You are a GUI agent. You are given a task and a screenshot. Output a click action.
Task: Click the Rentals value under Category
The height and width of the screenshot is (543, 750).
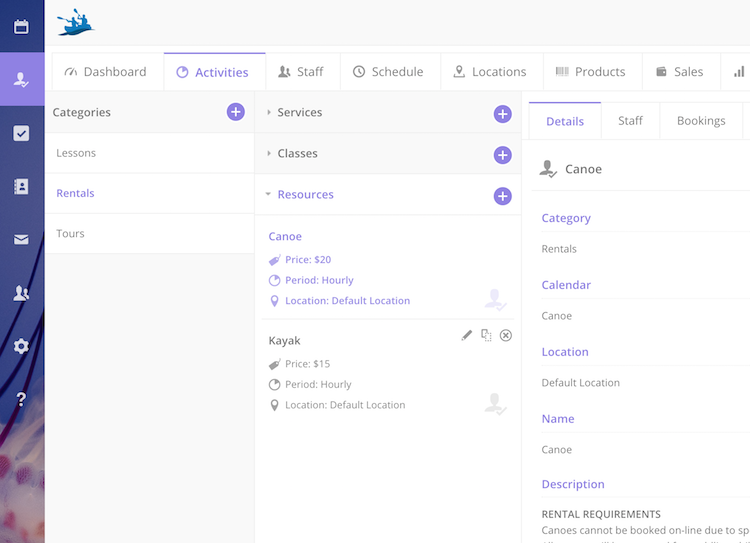coord(559,249)
